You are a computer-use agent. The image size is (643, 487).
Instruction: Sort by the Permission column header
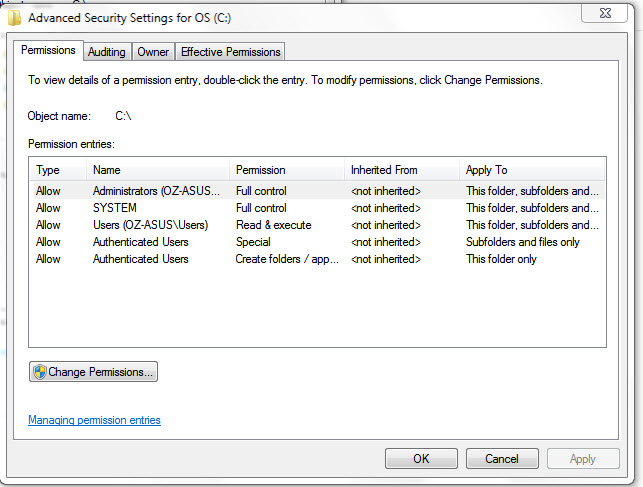coord(287,170)
